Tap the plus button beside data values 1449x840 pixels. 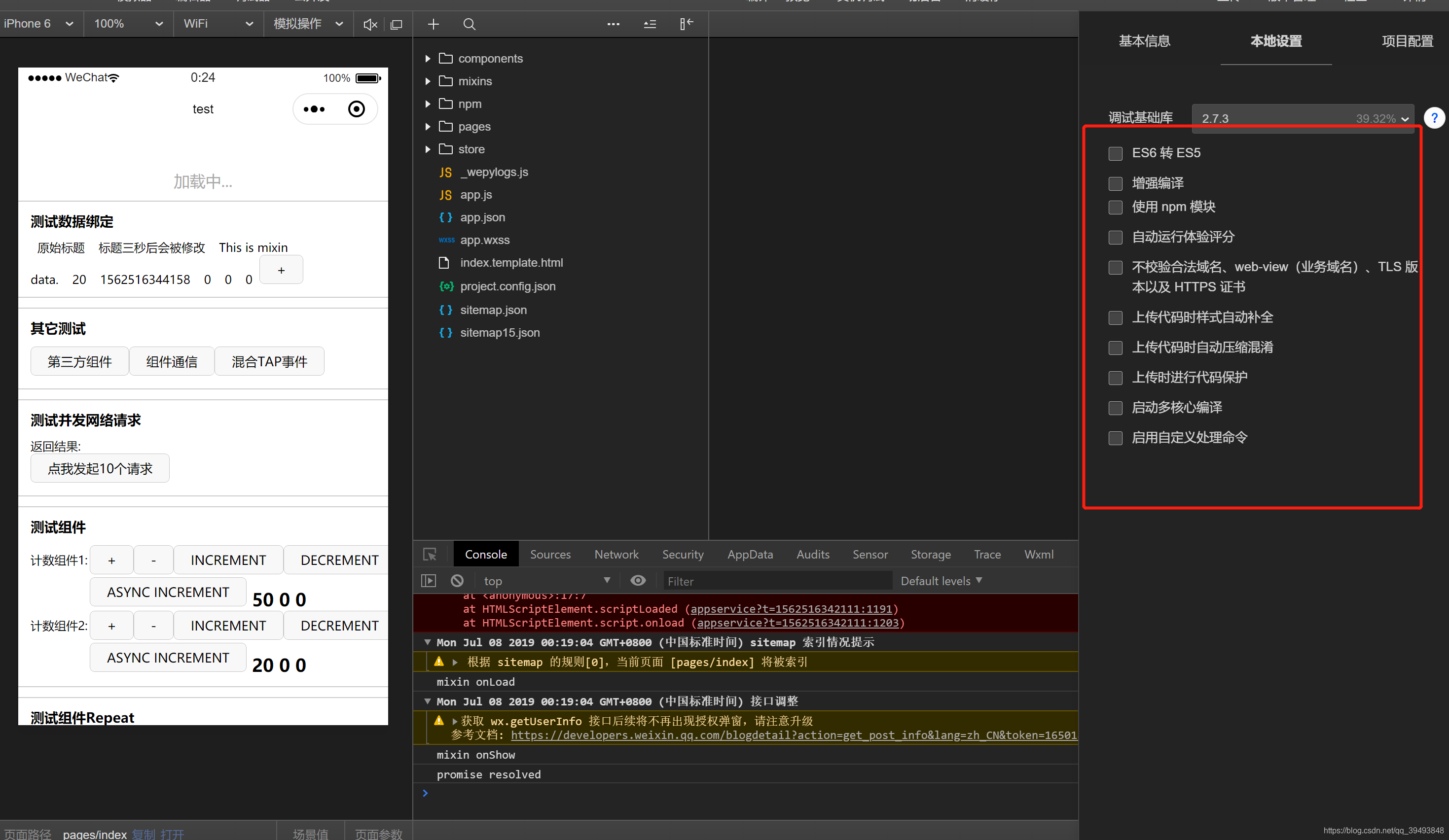281,270
